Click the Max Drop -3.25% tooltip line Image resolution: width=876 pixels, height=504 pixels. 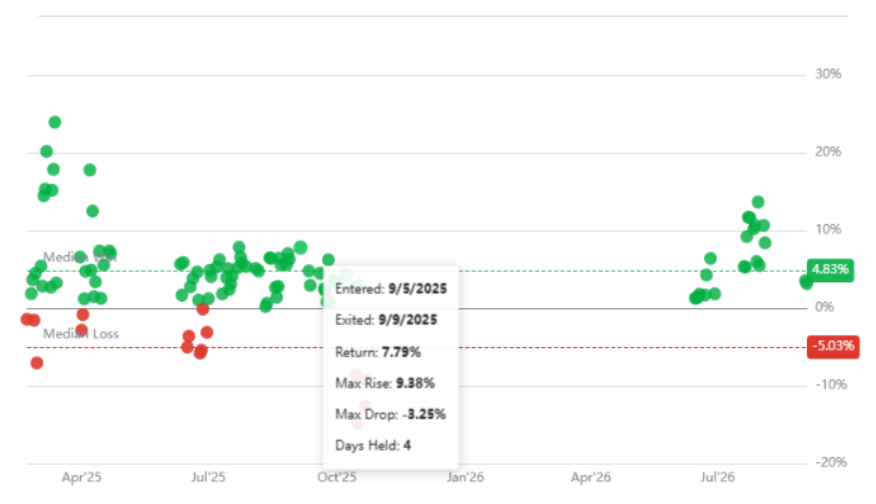[x=390, y=415]
